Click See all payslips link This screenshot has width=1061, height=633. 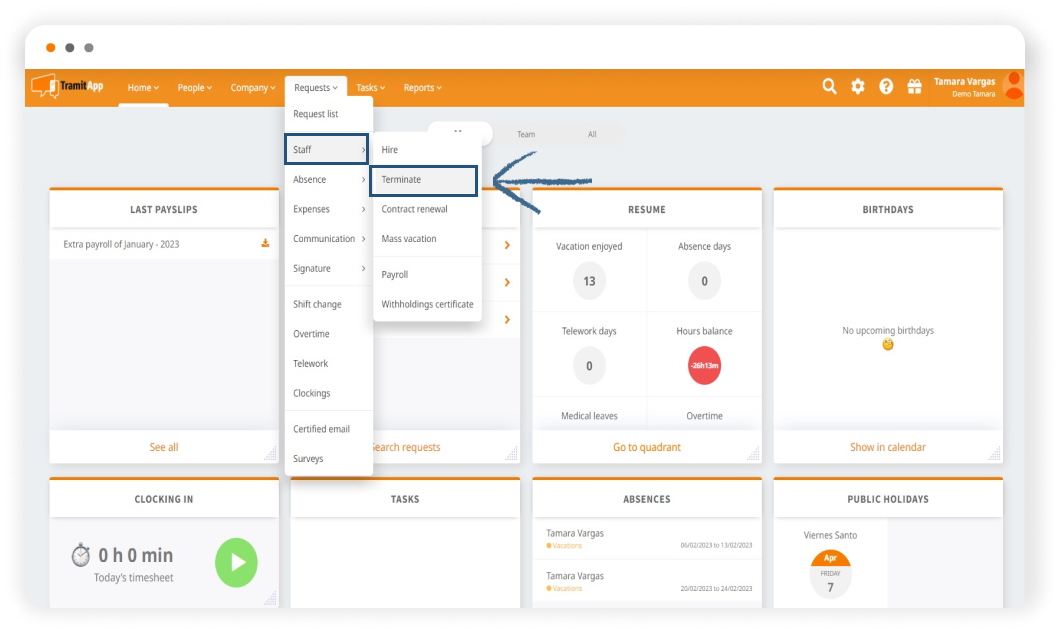click(164, 447)
